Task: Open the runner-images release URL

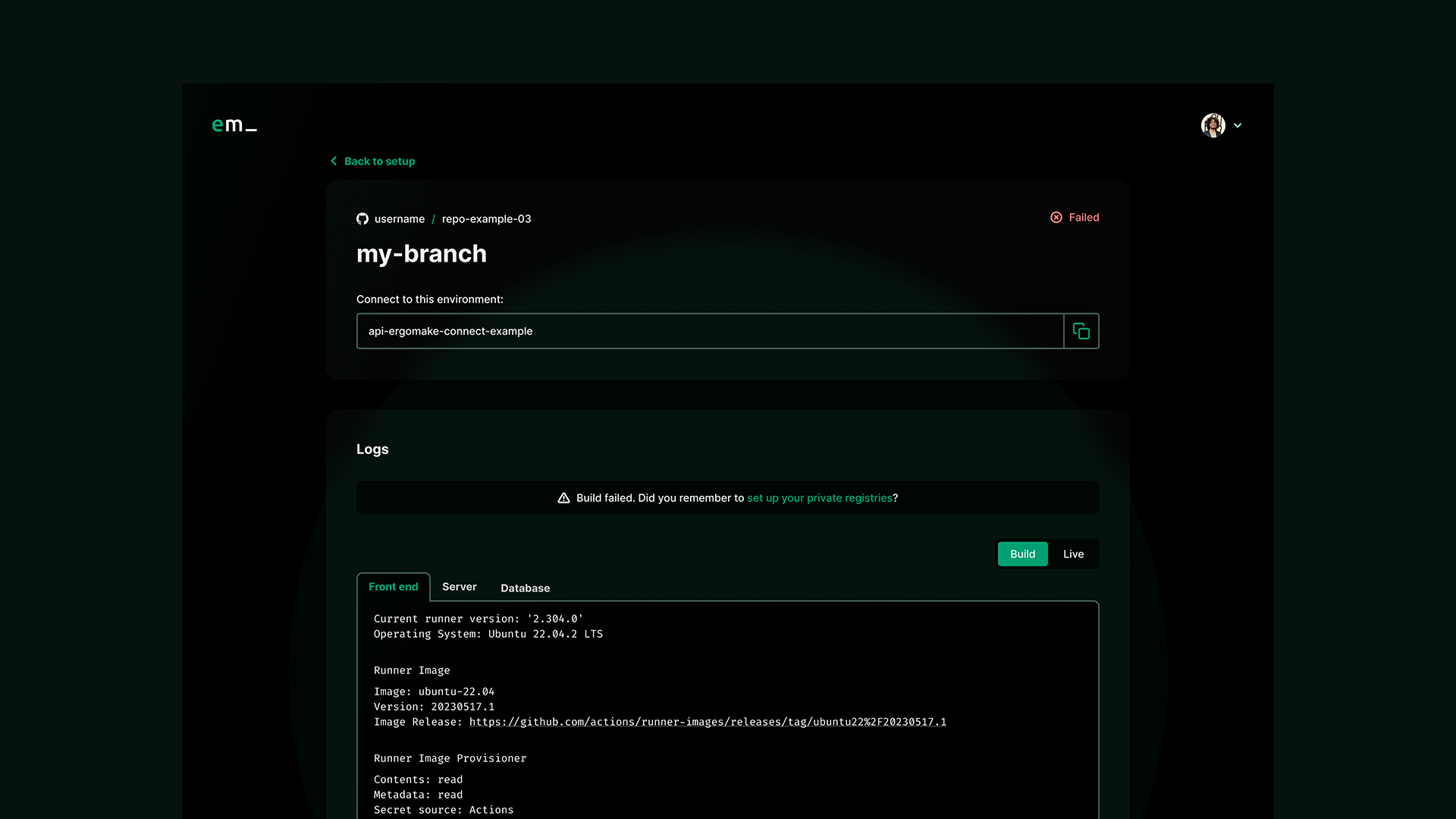Action: pyautogui.click(x=707, y=722)
